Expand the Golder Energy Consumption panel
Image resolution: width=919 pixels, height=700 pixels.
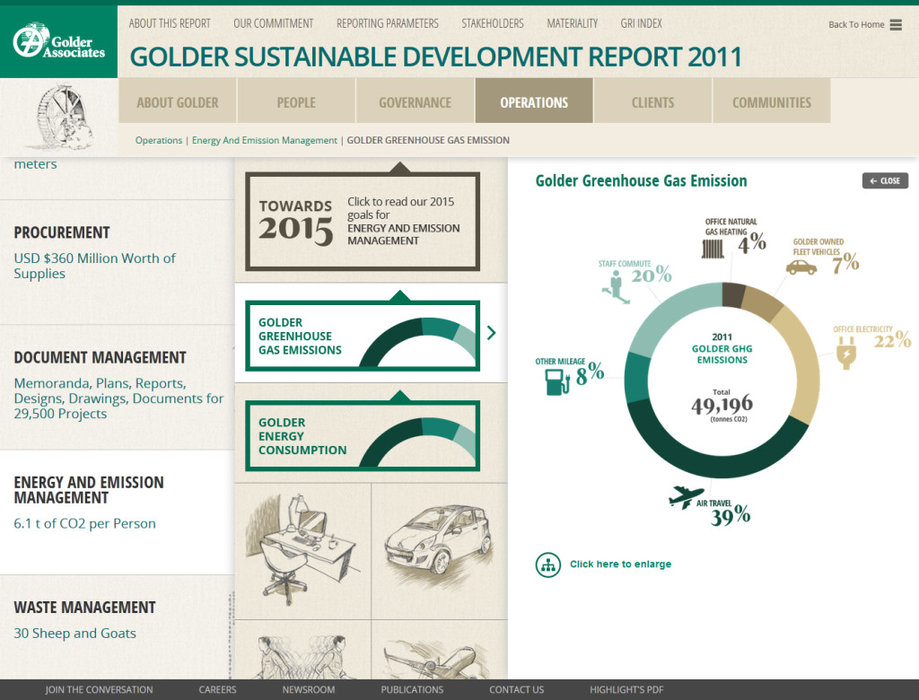[362, 436]
